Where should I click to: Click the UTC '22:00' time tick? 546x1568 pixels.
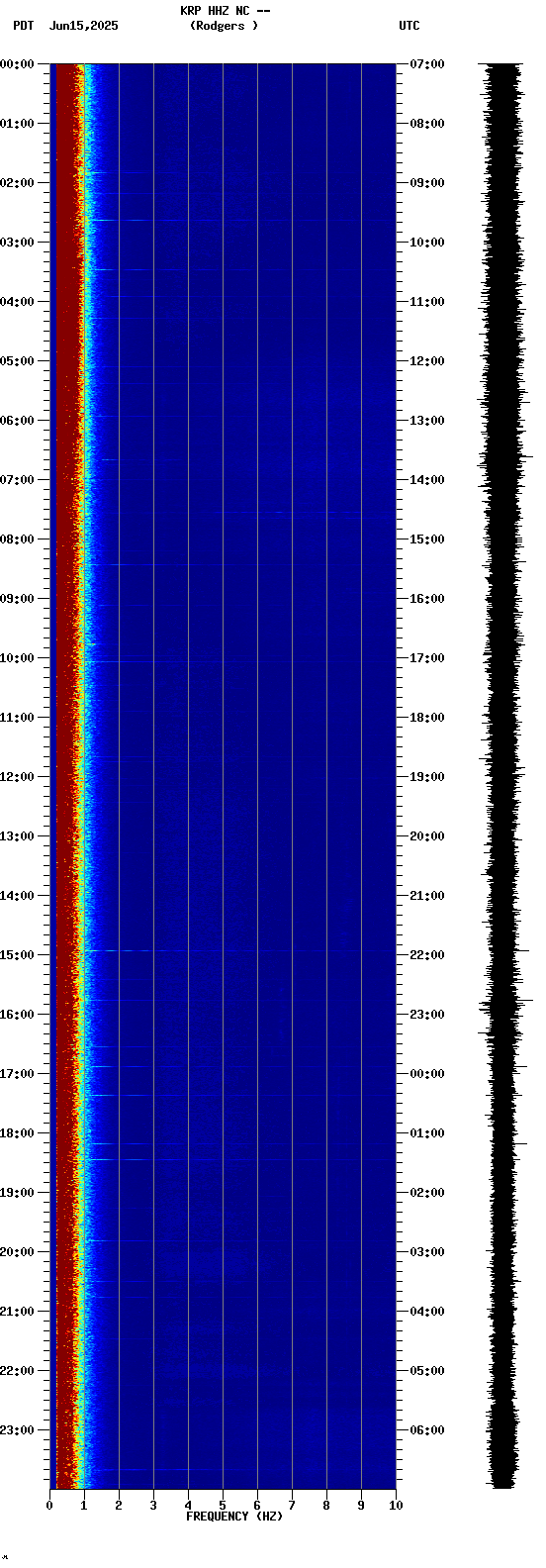427,955
